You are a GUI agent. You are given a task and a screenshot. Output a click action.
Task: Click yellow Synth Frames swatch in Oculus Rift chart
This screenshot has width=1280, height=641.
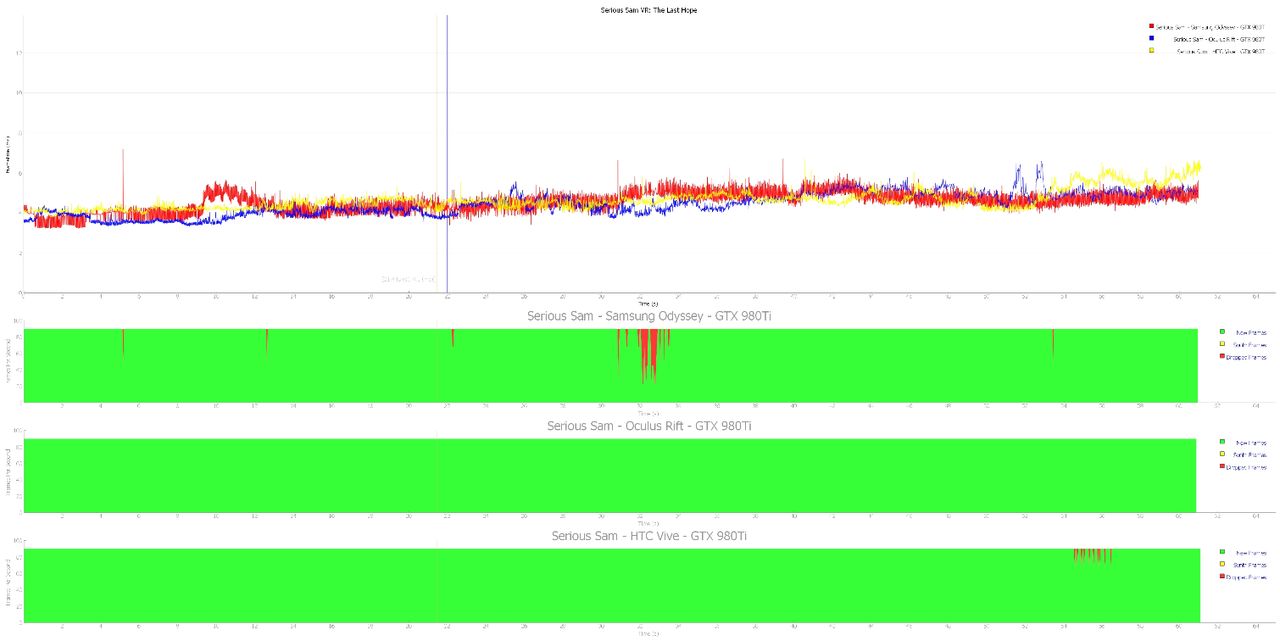(x=1222, y=454)
